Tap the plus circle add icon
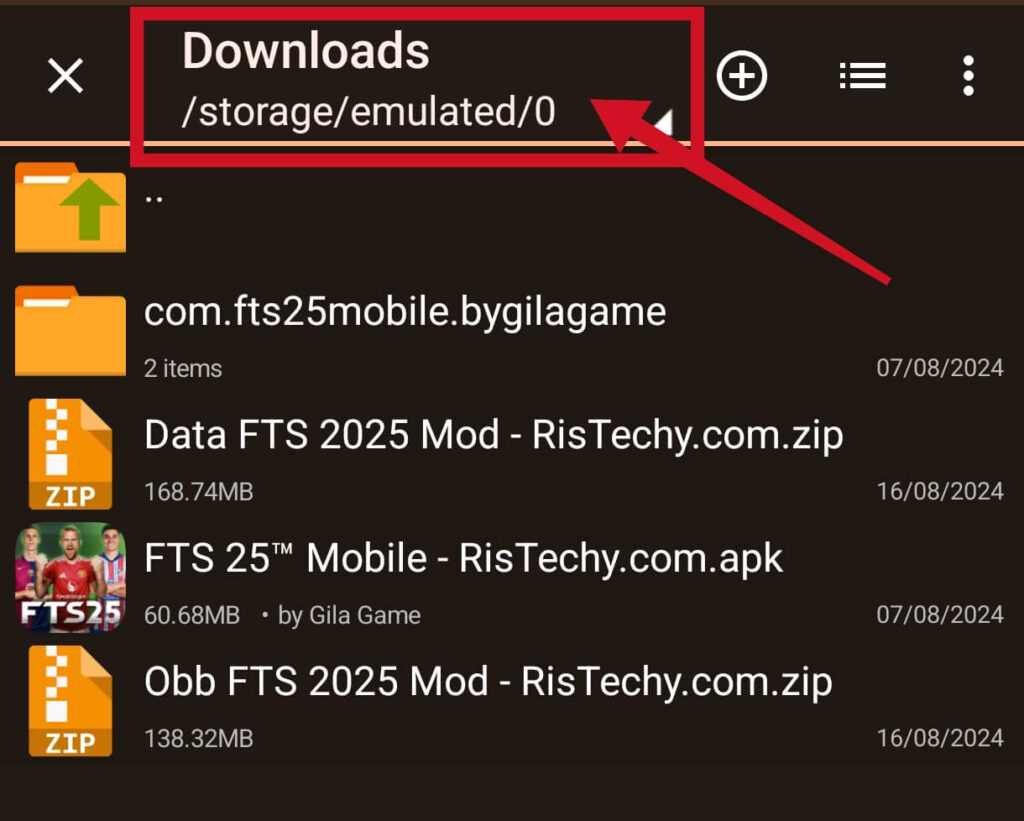This screenshot has width=1024, height=821. coord(741,76)
